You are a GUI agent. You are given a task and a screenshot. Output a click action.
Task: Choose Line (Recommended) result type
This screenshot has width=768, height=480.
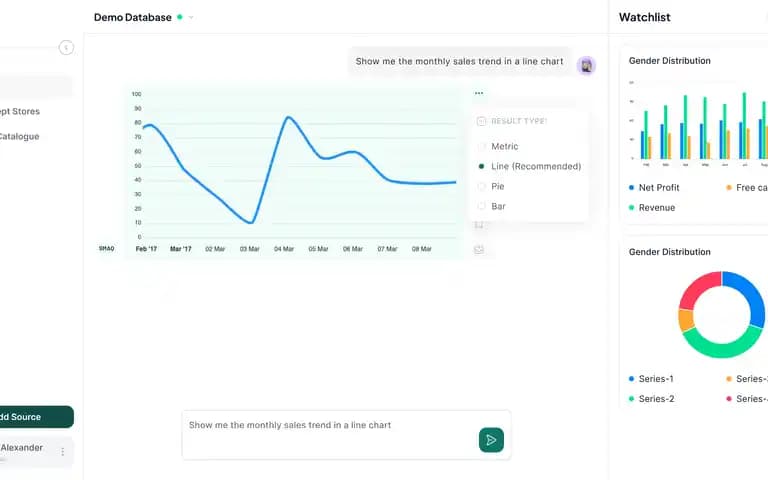535,166
